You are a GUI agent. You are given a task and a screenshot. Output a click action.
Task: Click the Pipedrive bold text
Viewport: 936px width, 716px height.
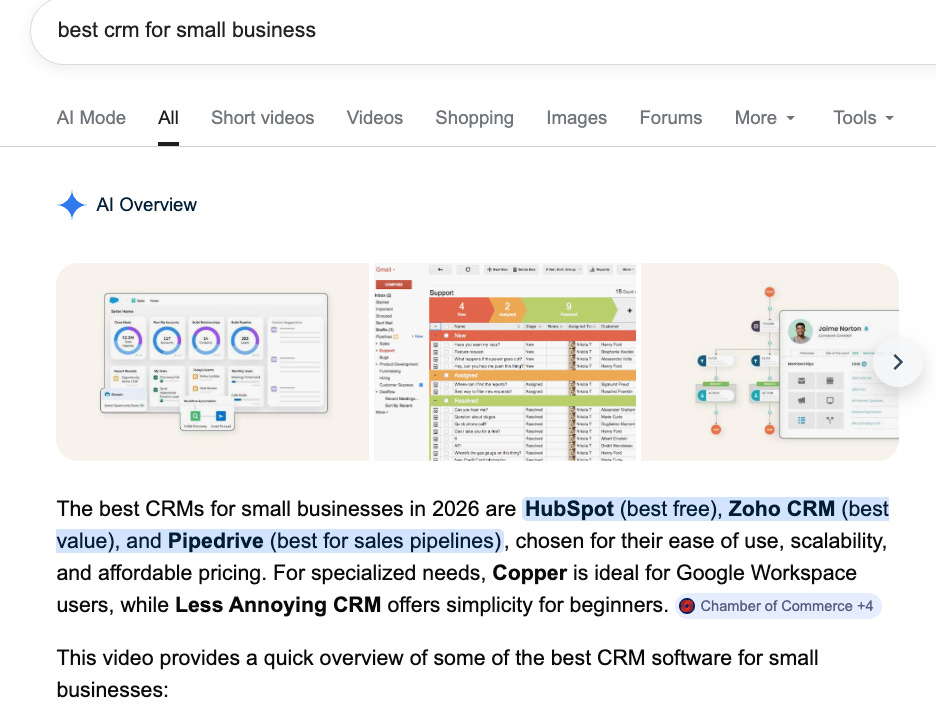point(215,541)
